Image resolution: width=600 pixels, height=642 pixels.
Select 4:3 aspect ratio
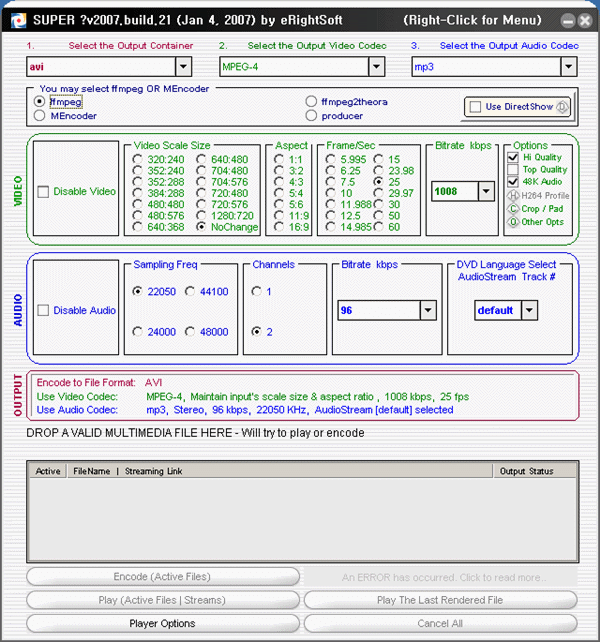279,181
